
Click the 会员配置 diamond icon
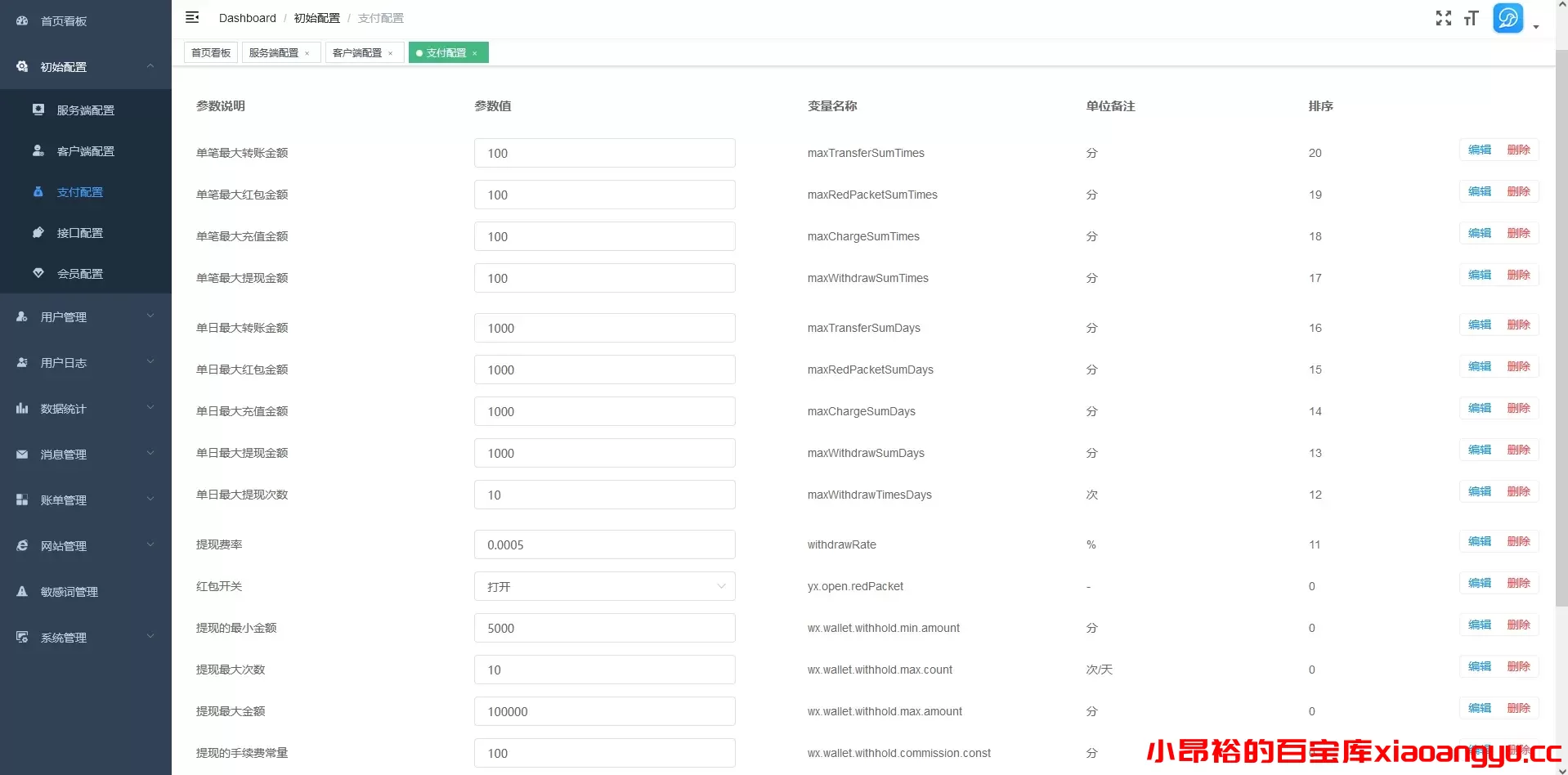[38, 274]
